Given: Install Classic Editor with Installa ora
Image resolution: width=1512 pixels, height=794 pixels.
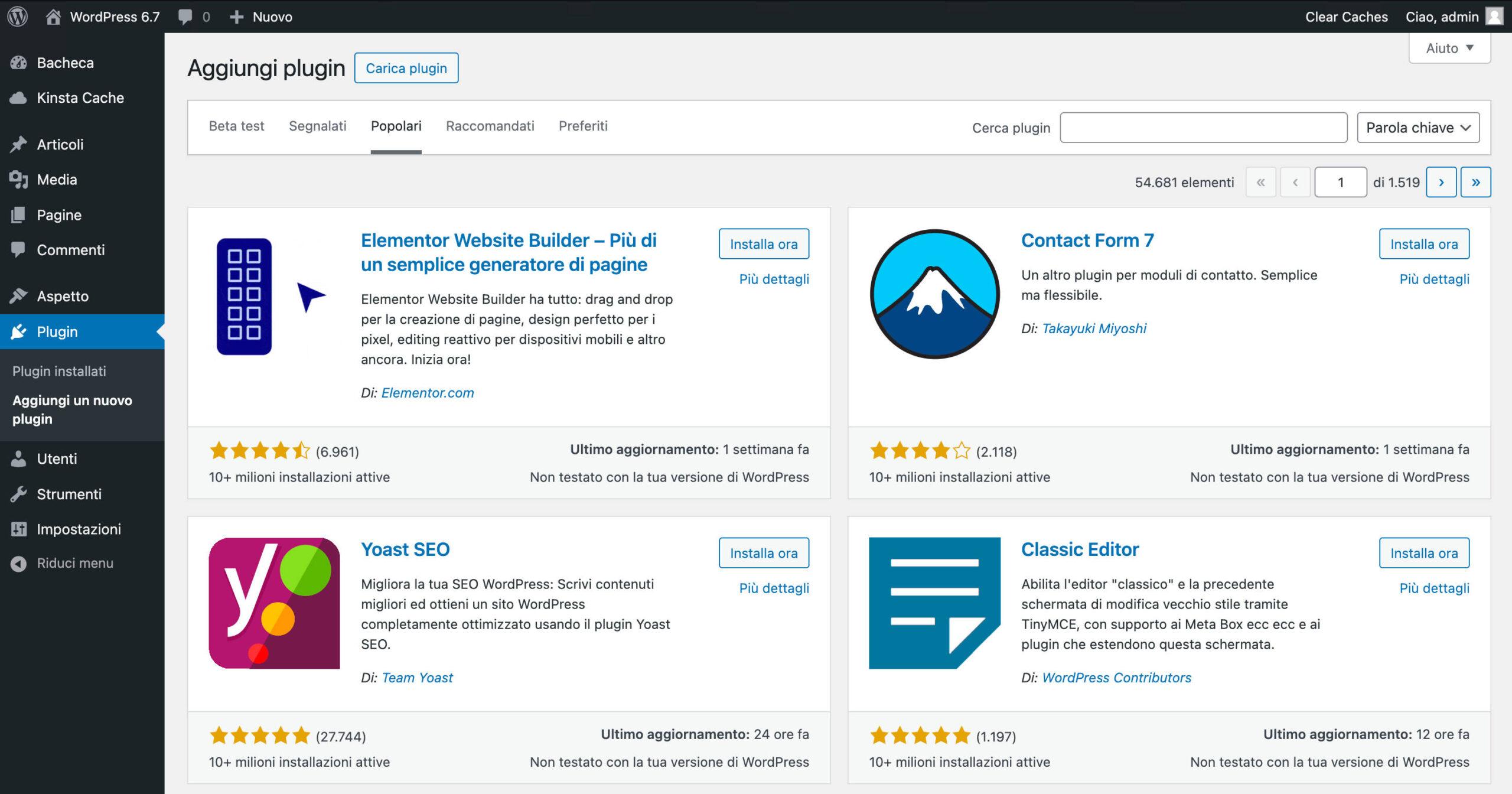Looking at the screenshot, I should click(1424, 553).
